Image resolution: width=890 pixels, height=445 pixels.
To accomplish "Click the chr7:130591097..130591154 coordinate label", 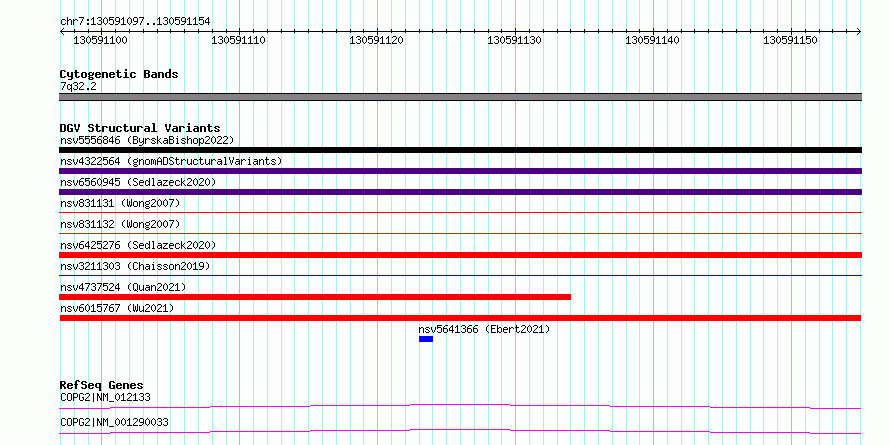I will click(135, 22).
